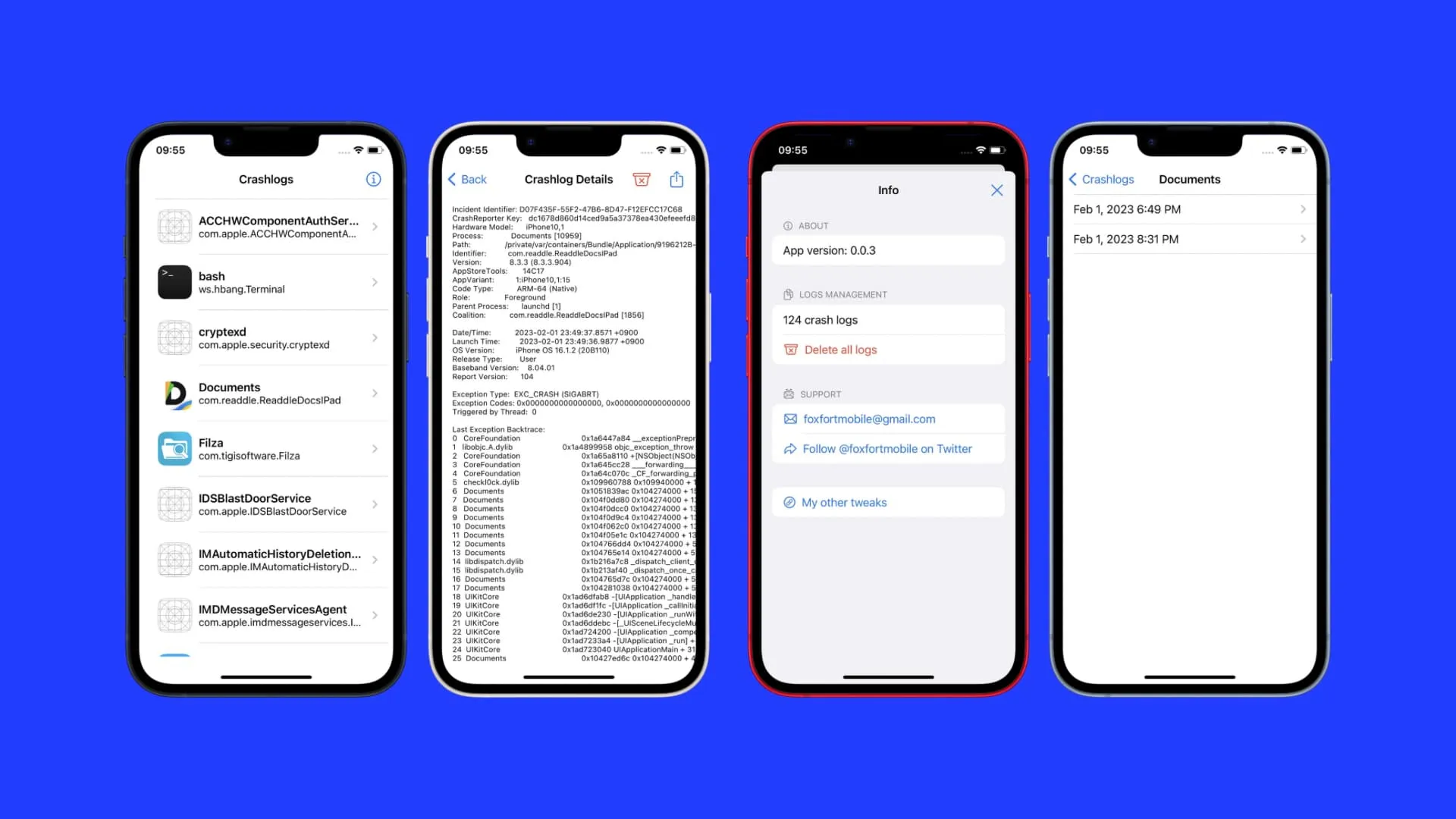The image size is (1456, 819).
Task: Close the Info modal with X button
Action: (x=996, y=190)
